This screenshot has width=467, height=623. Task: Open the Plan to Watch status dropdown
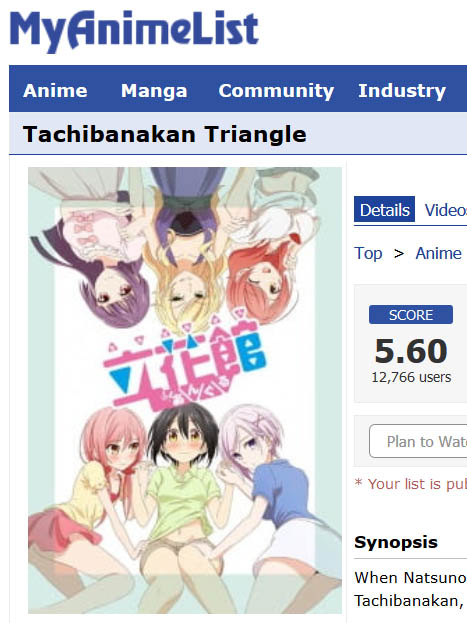(x=418, y=441)
